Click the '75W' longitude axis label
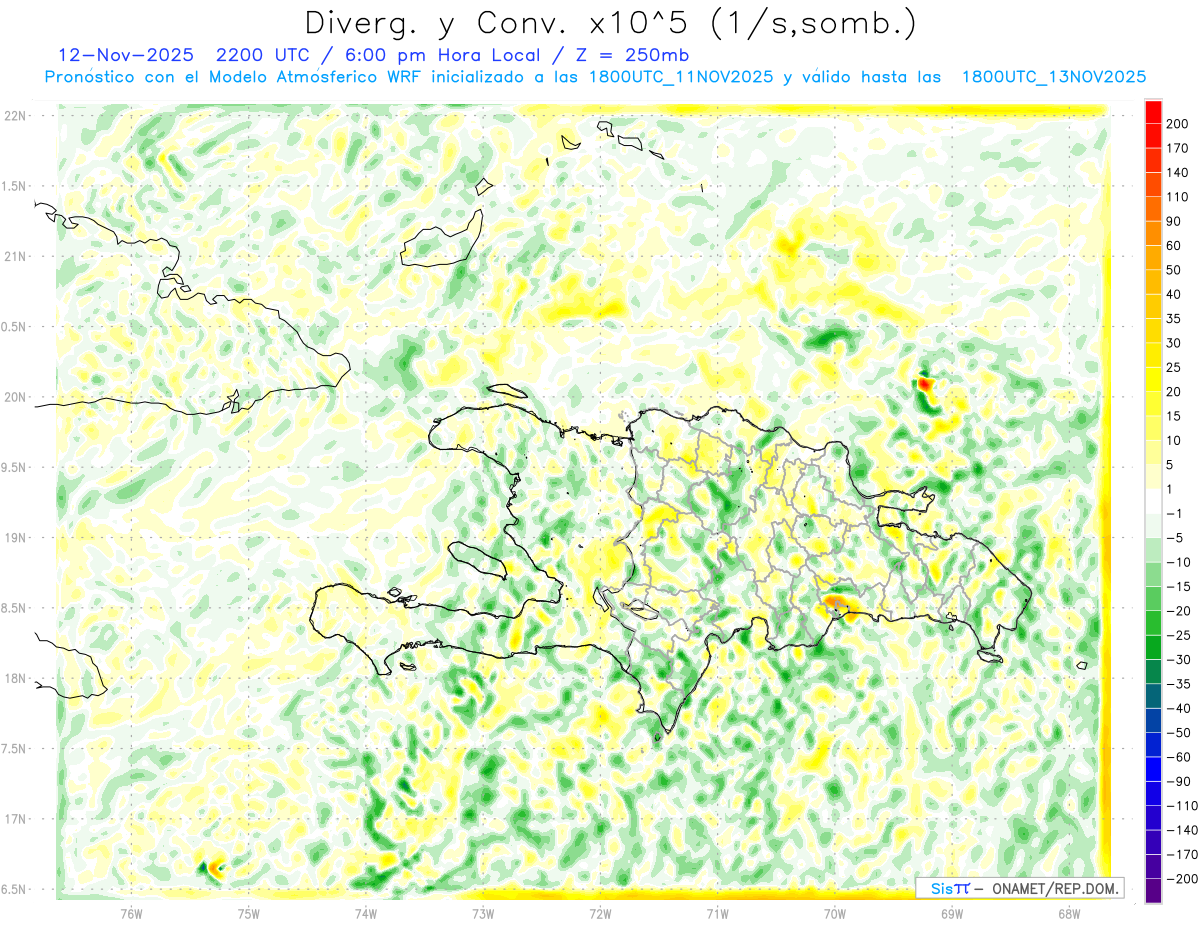 pos(248,914)
